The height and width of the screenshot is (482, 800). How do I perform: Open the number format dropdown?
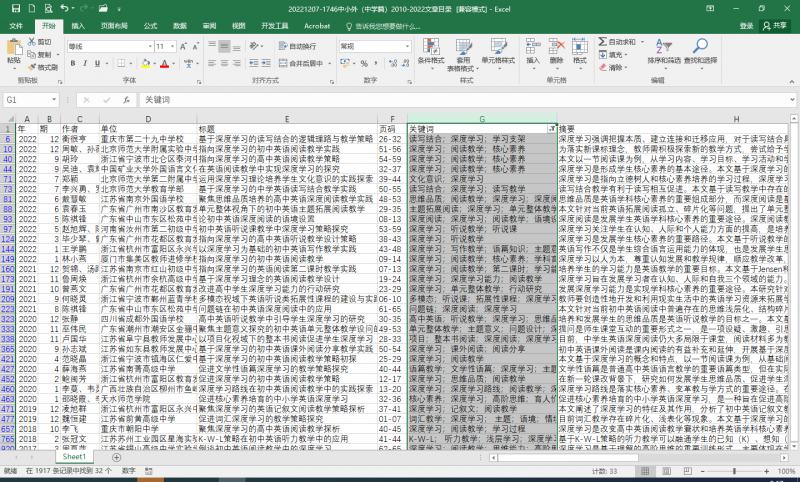coord(407,46)
